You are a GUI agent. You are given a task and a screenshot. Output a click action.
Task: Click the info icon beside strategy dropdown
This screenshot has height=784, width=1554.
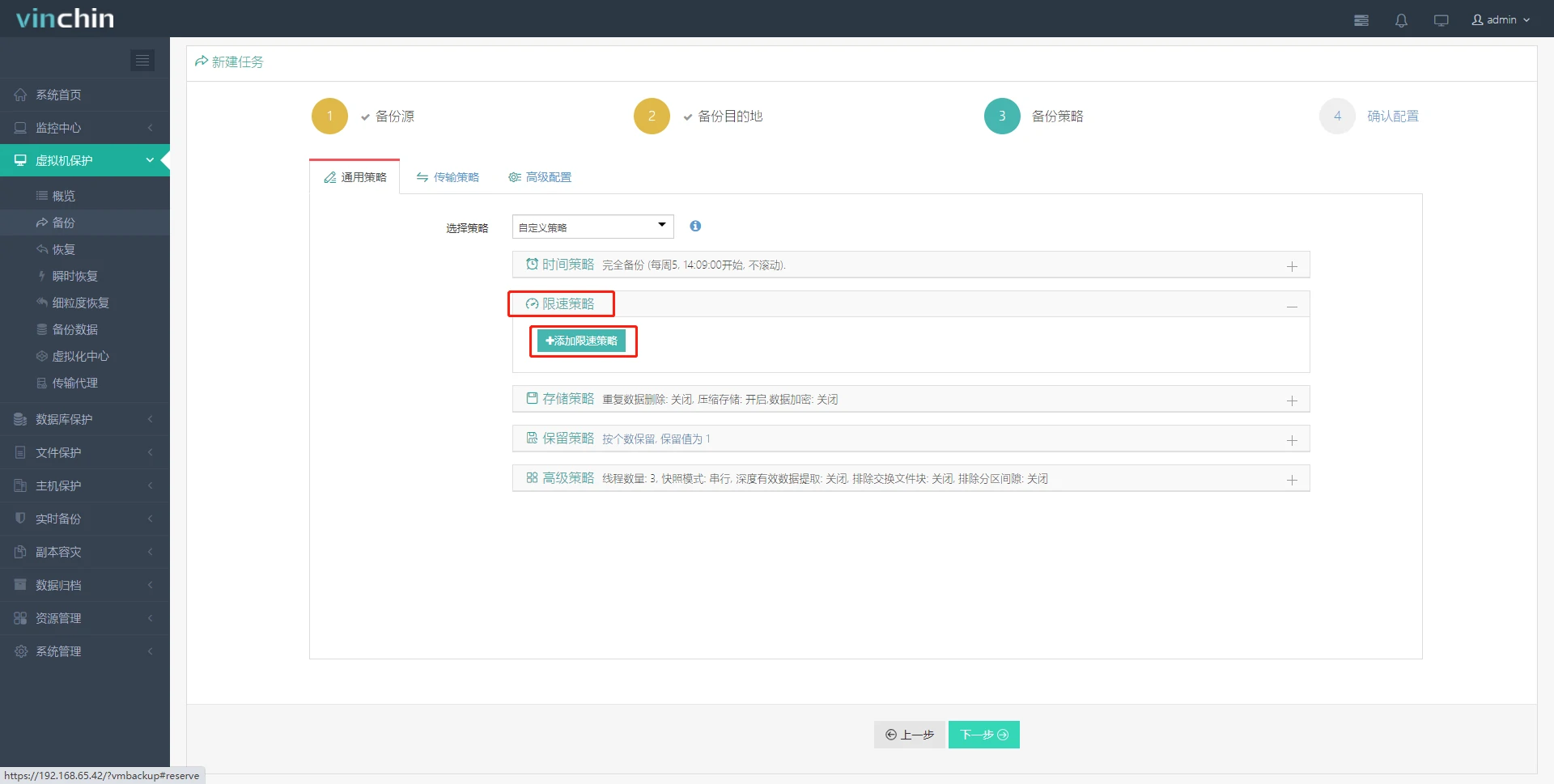click(695, 226)
